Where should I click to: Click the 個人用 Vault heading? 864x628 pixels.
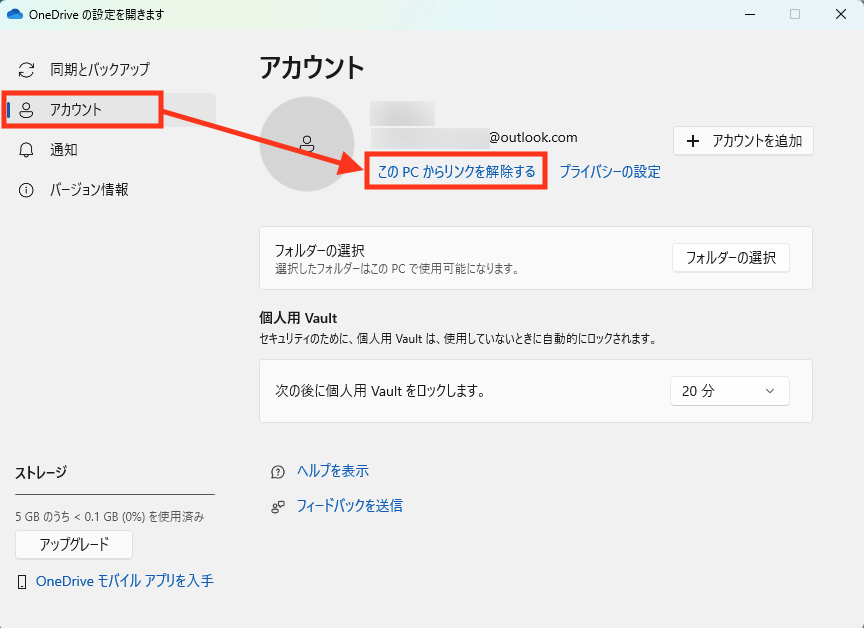(x=298, y=318)
